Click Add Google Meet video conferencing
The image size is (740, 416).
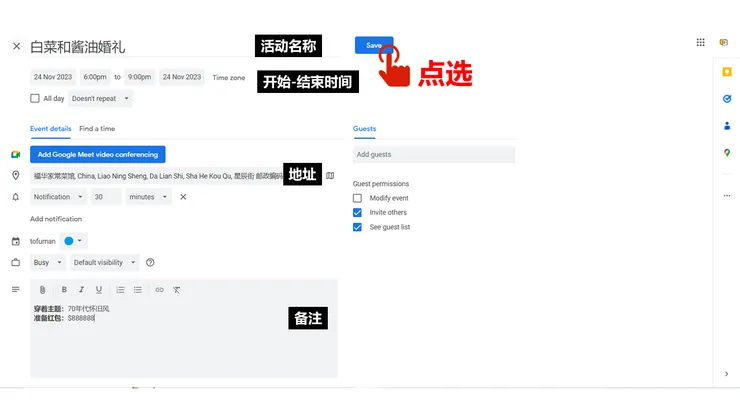pyautogui.click(x=98, y=154)
